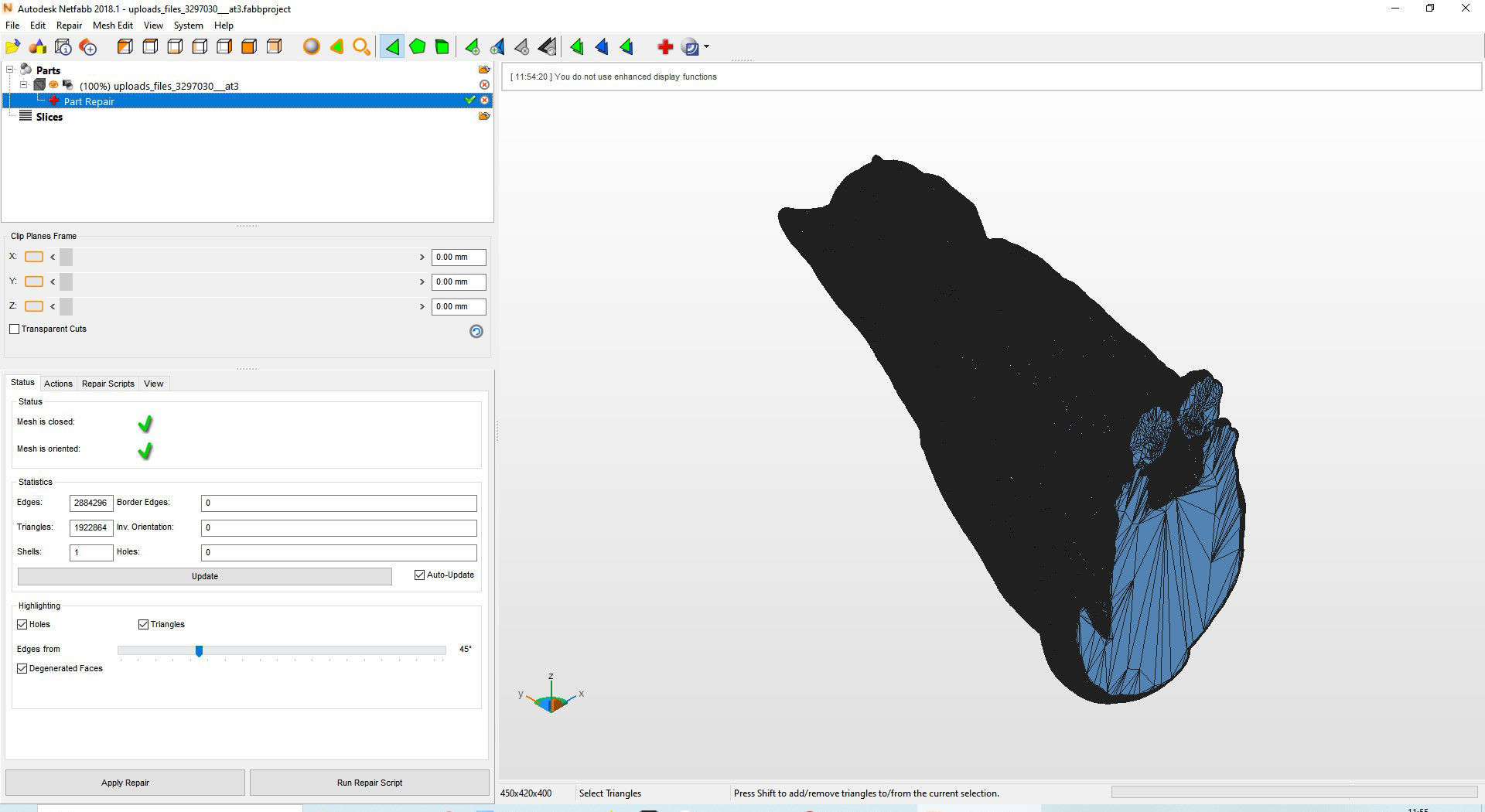Click the add triangles icon with green plus
The height and width of the screenshot is (812, 1485).
[x=472, y=47]
